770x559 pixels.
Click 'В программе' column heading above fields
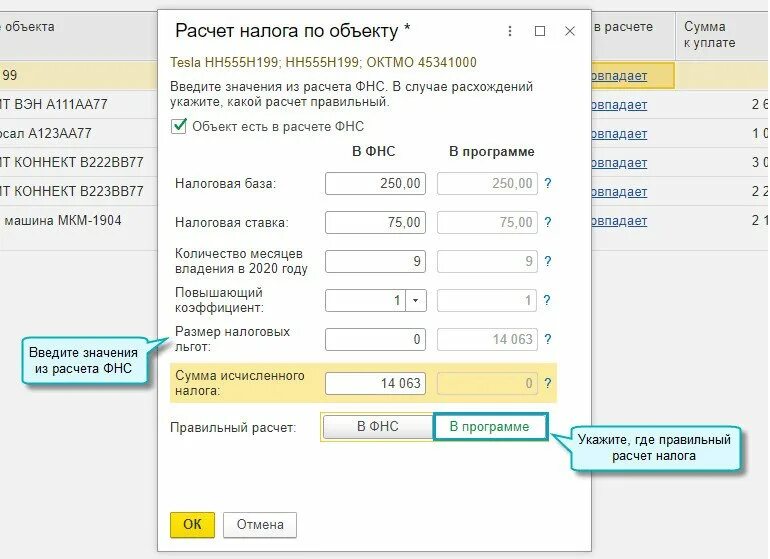[492, 151]
